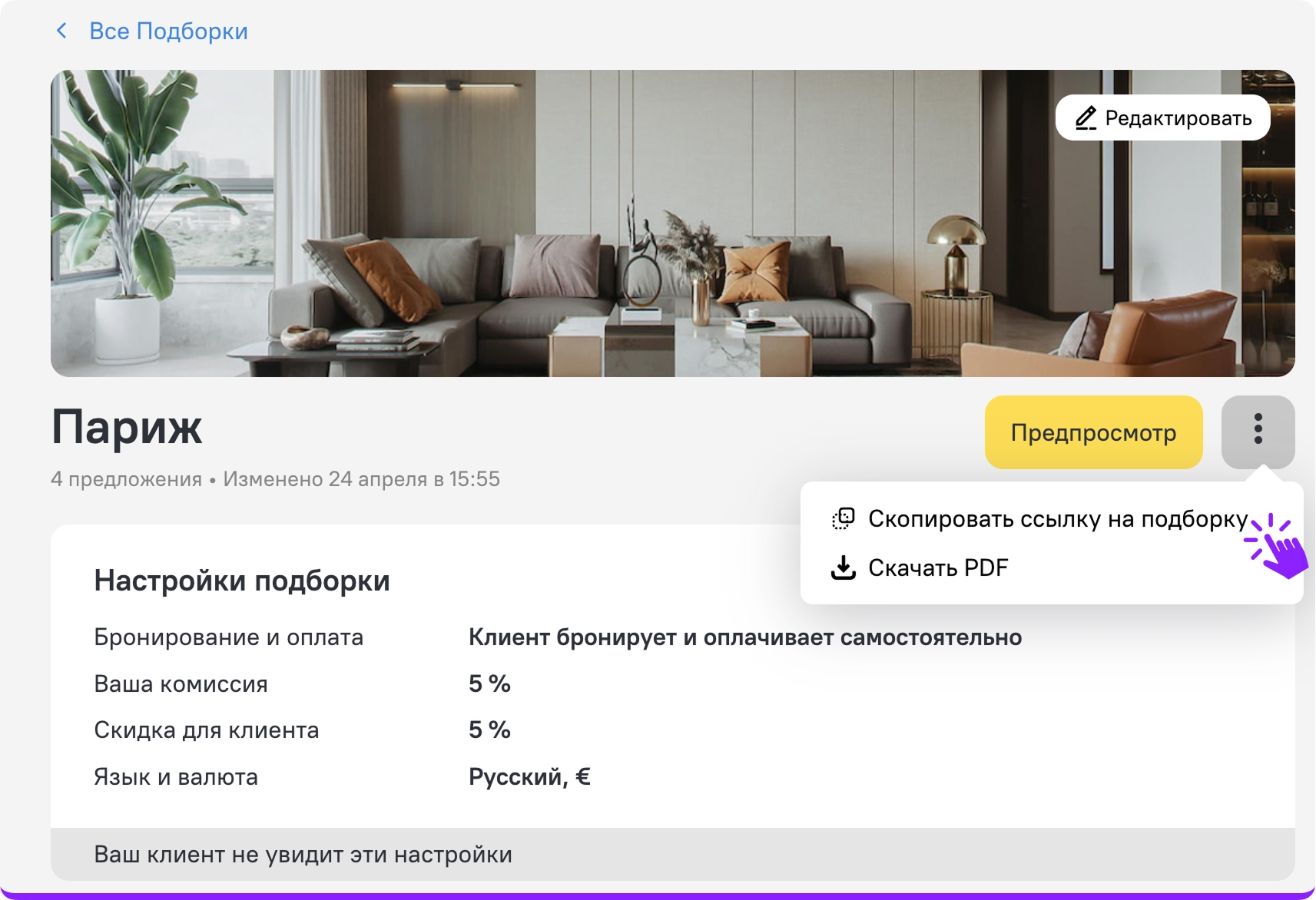1316x900 pixels.
Task: Toggle the three-dot more options menu
Action: (x=1258, y=429)
